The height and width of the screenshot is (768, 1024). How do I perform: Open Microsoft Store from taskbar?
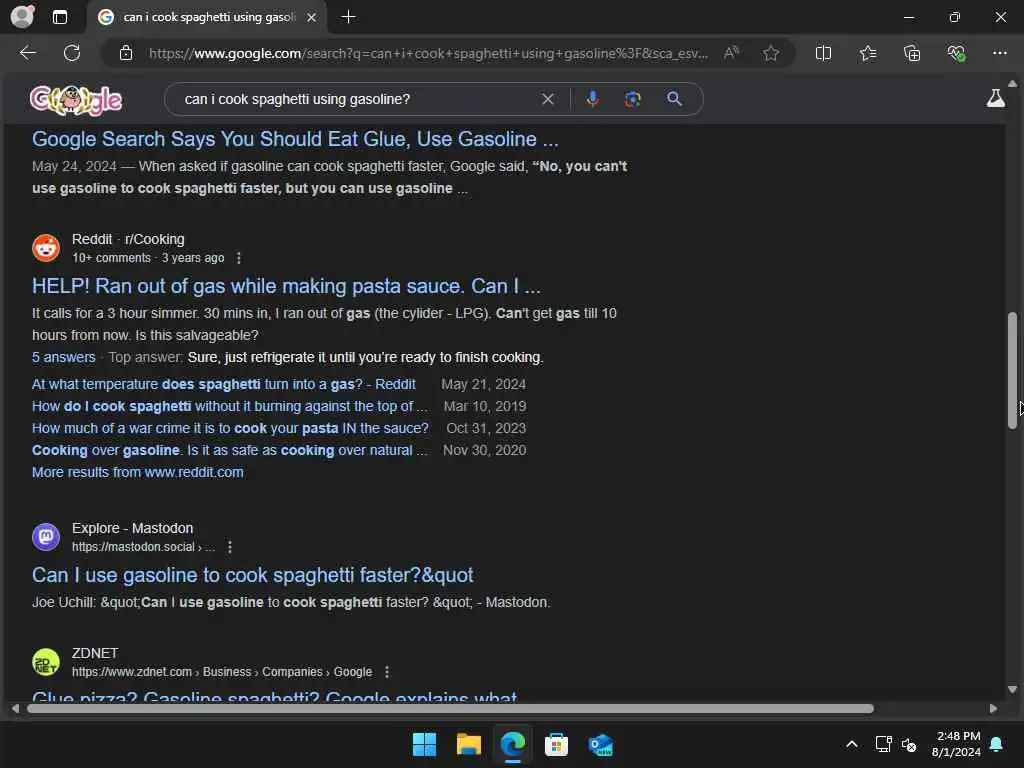point(556,744)
